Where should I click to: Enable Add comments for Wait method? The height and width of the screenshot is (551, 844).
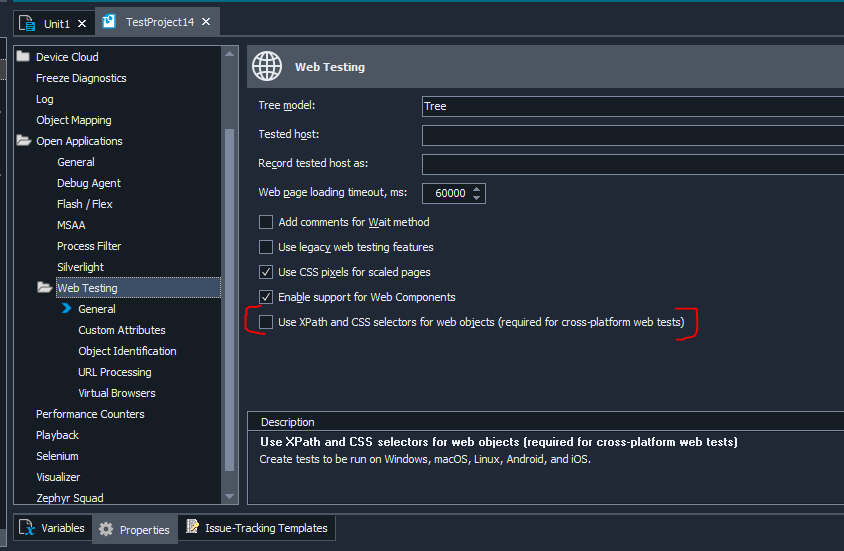[x=266, y=222]
